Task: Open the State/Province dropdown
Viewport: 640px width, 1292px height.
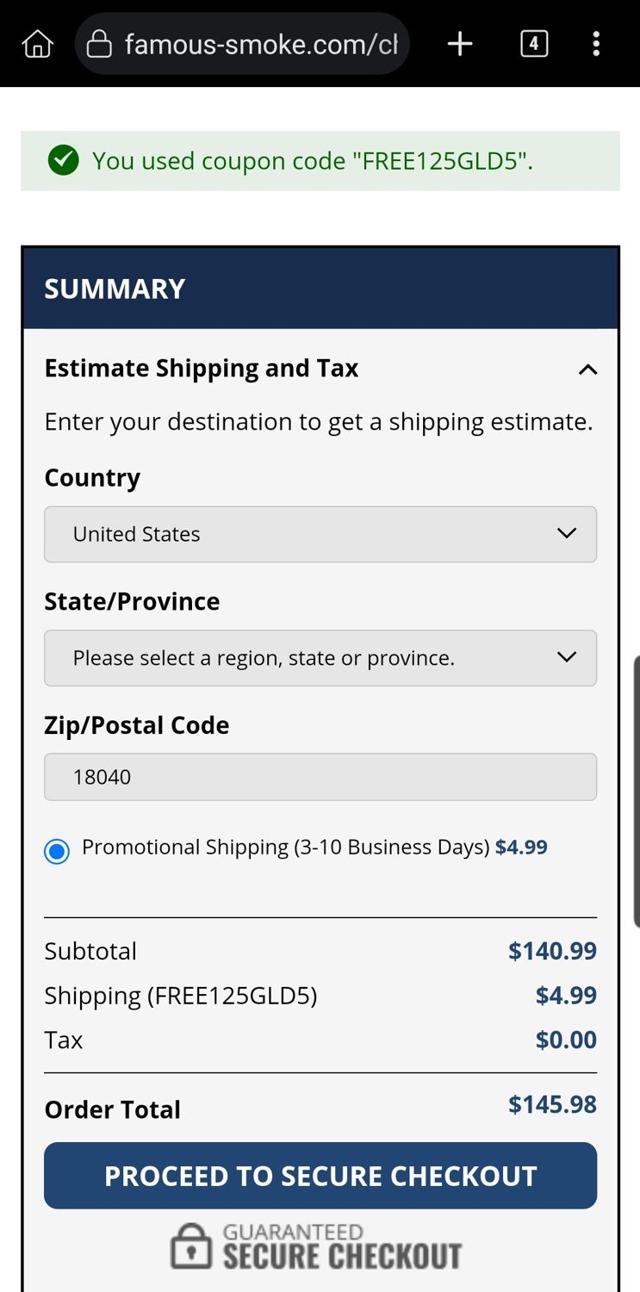Action: coord(320,658)
